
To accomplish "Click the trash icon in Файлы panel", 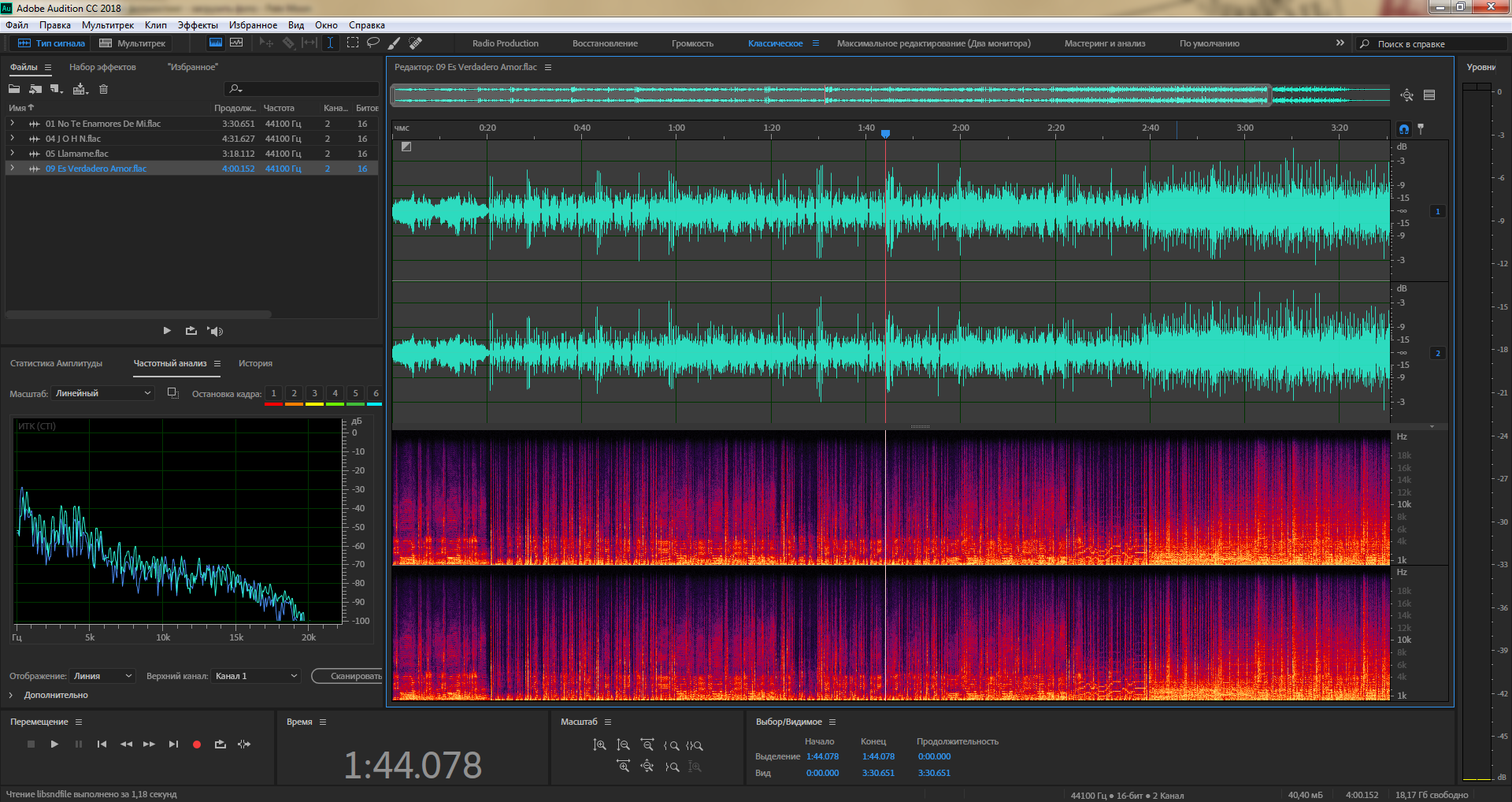I will pos(103,89).
